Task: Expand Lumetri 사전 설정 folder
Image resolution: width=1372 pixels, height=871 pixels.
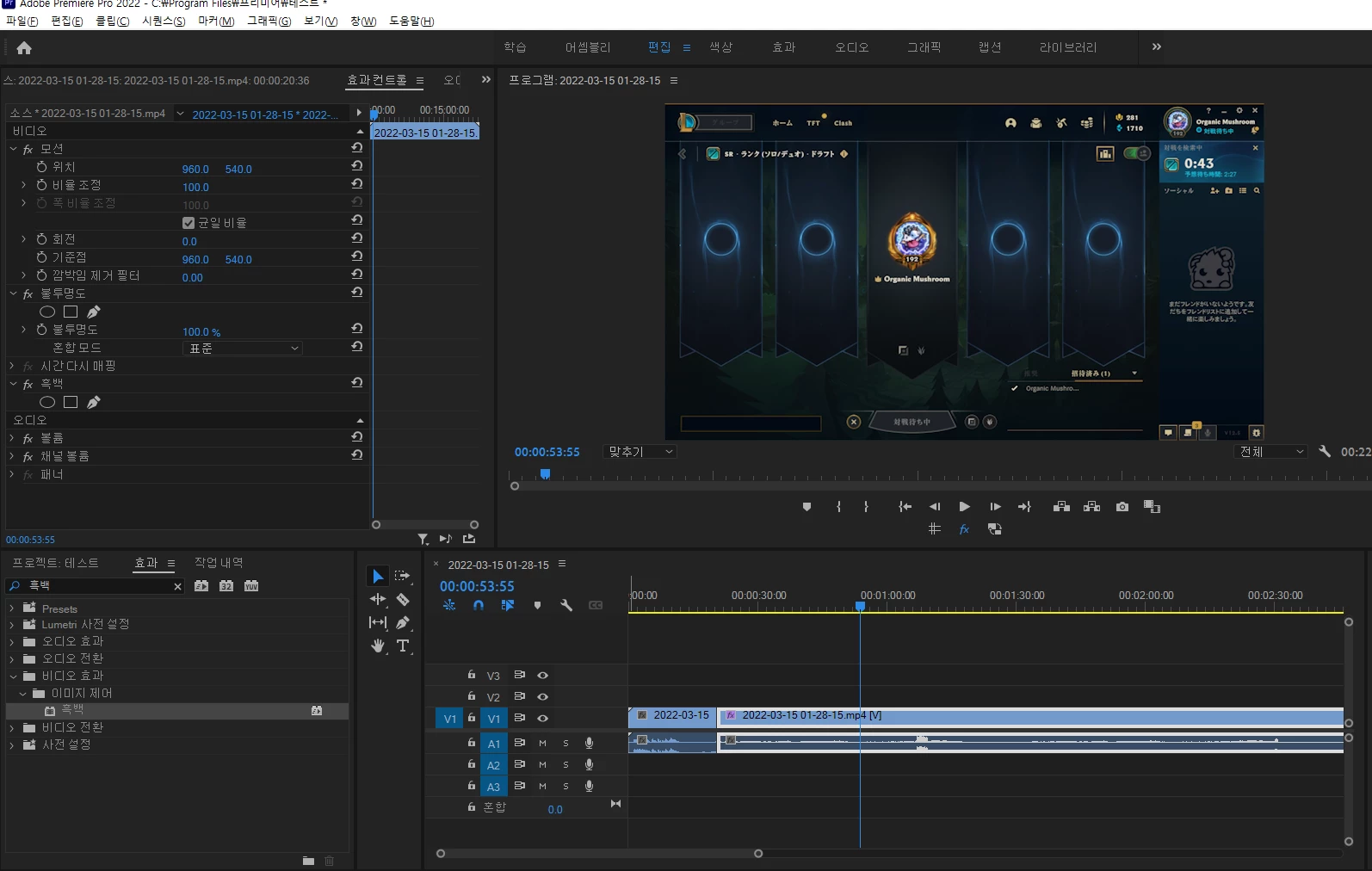Action: tap(12, 624)
